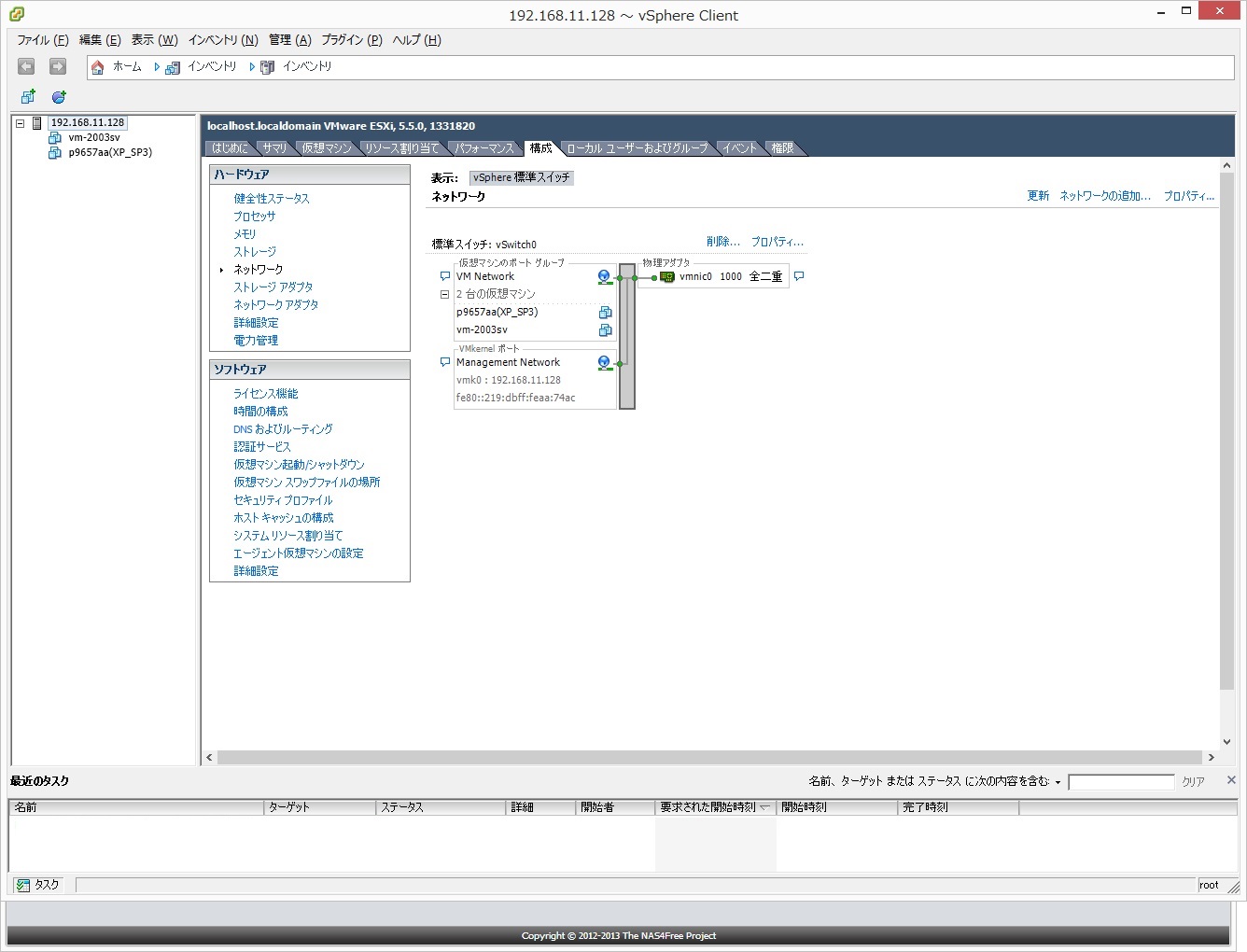Open the second inventory breadcrumb dropdown arrow
This screenshot has width=1247, height=952.
click(252, 67)
